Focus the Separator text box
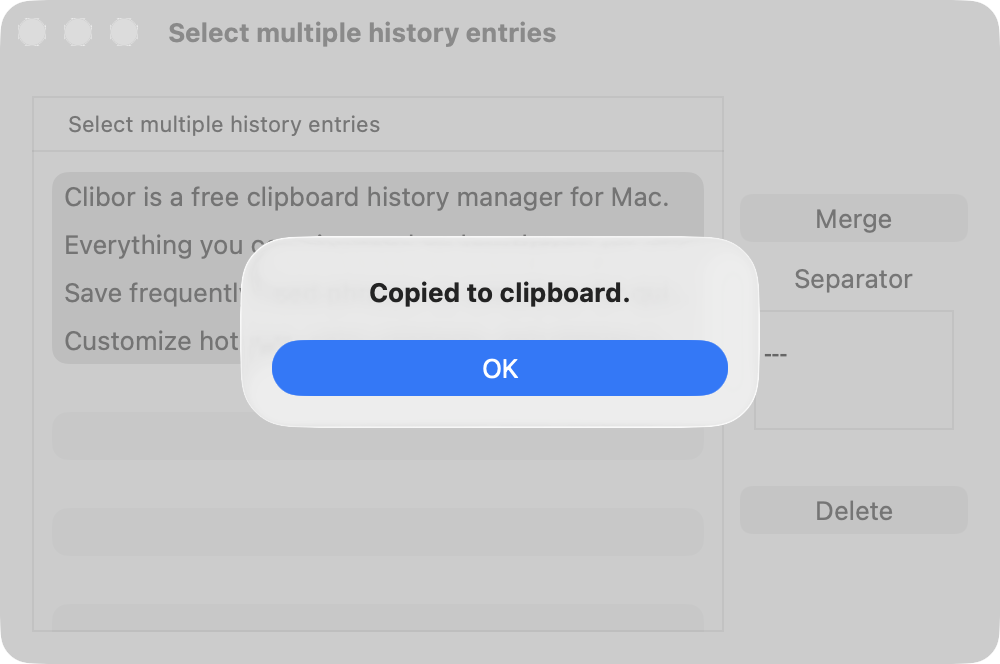This screenshot has height=664, width=1000. 855,370
